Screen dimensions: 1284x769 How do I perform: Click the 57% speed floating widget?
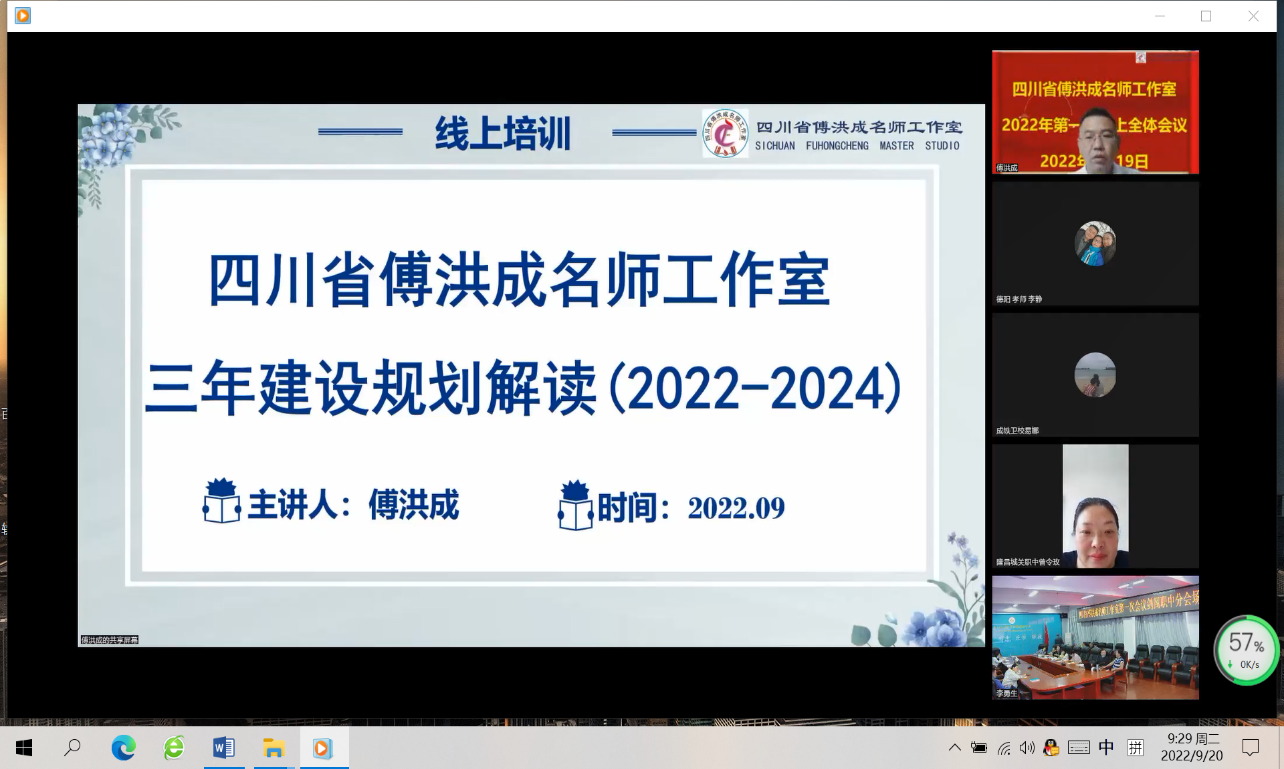point(1246,650)
